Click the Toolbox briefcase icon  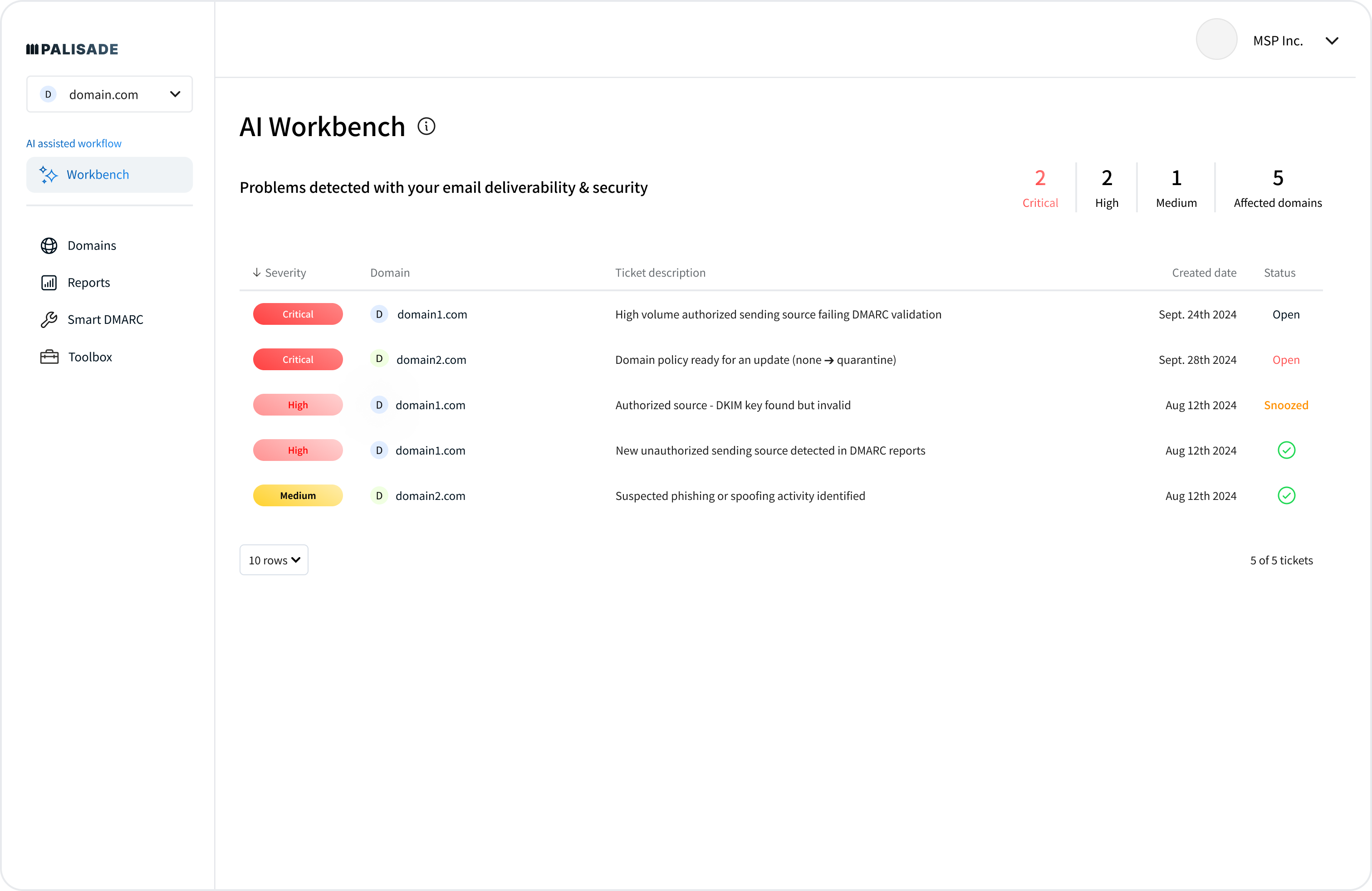click(49, 357)
